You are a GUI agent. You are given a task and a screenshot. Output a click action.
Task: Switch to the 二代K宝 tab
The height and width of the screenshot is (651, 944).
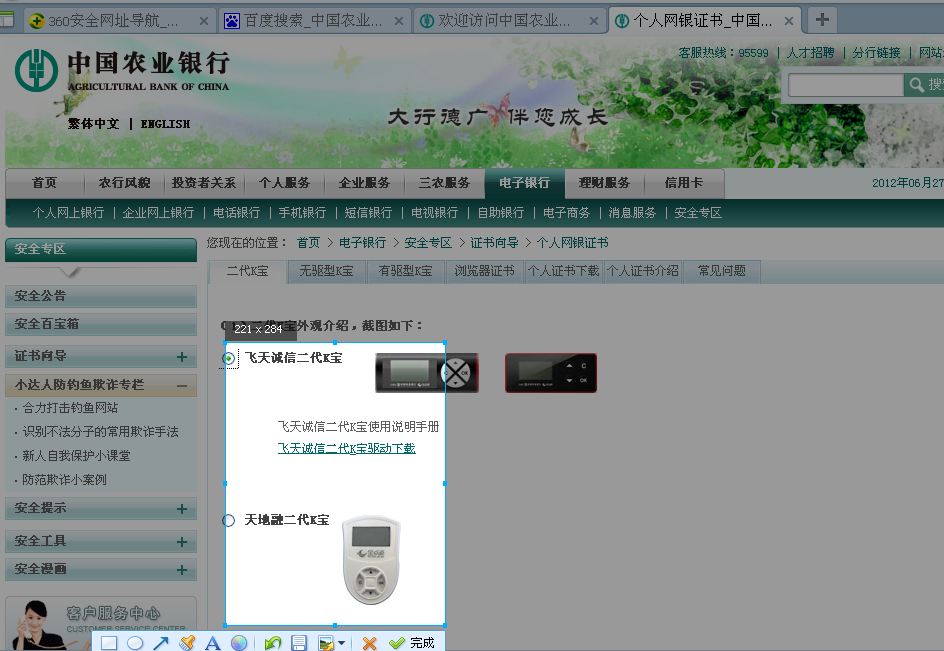click(247, 271)
